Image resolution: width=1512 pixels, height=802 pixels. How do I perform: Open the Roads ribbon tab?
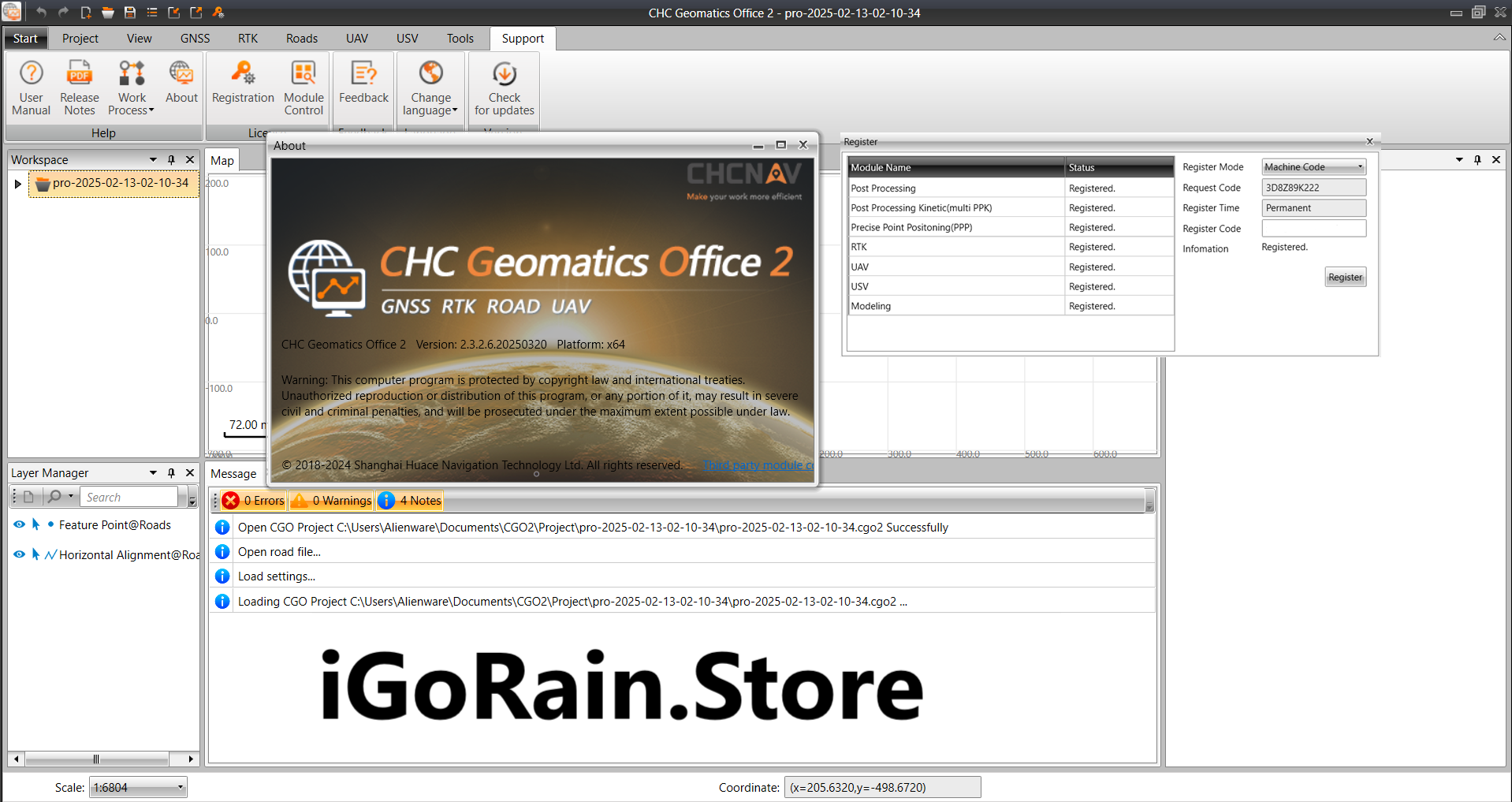301,39
